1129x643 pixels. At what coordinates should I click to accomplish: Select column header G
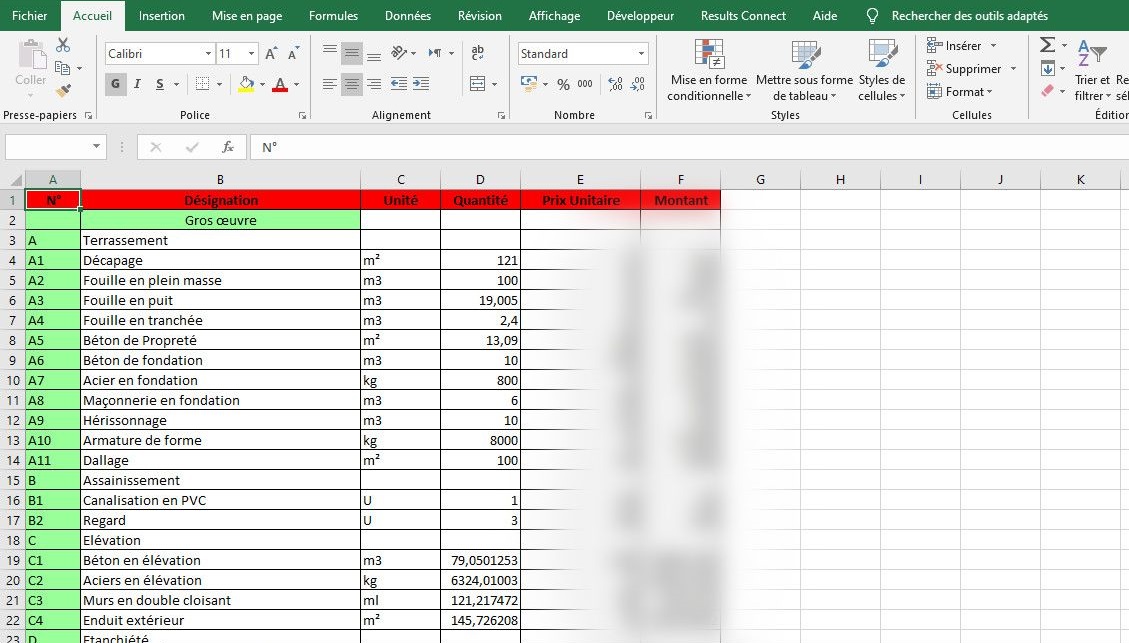click(x=760, y=179)
